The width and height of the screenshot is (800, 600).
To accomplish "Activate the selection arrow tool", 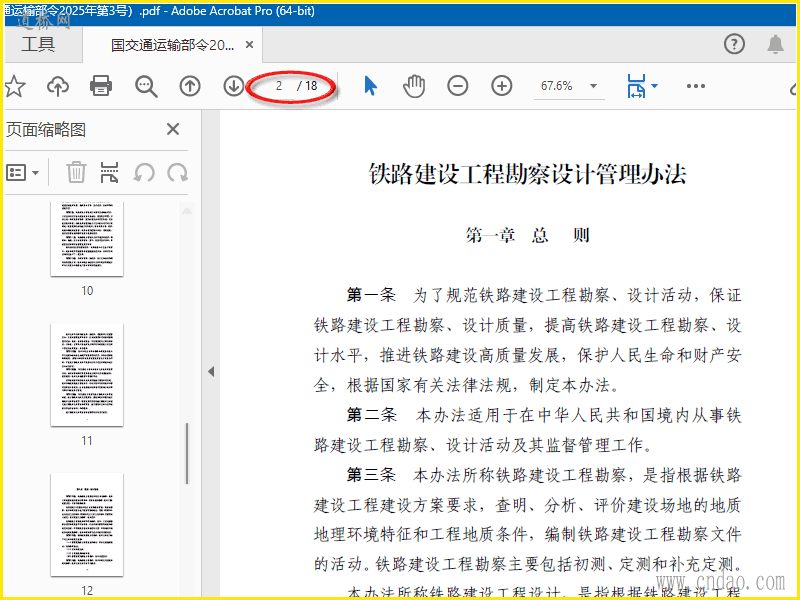I will click(x=370, y=86).
